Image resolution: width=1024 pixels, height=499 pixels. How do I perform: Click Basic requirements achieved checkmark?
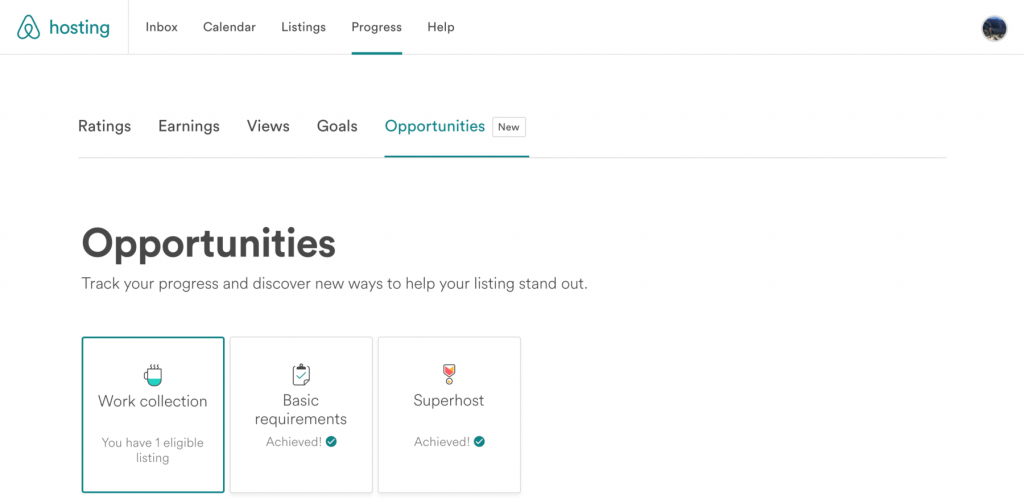331,442
